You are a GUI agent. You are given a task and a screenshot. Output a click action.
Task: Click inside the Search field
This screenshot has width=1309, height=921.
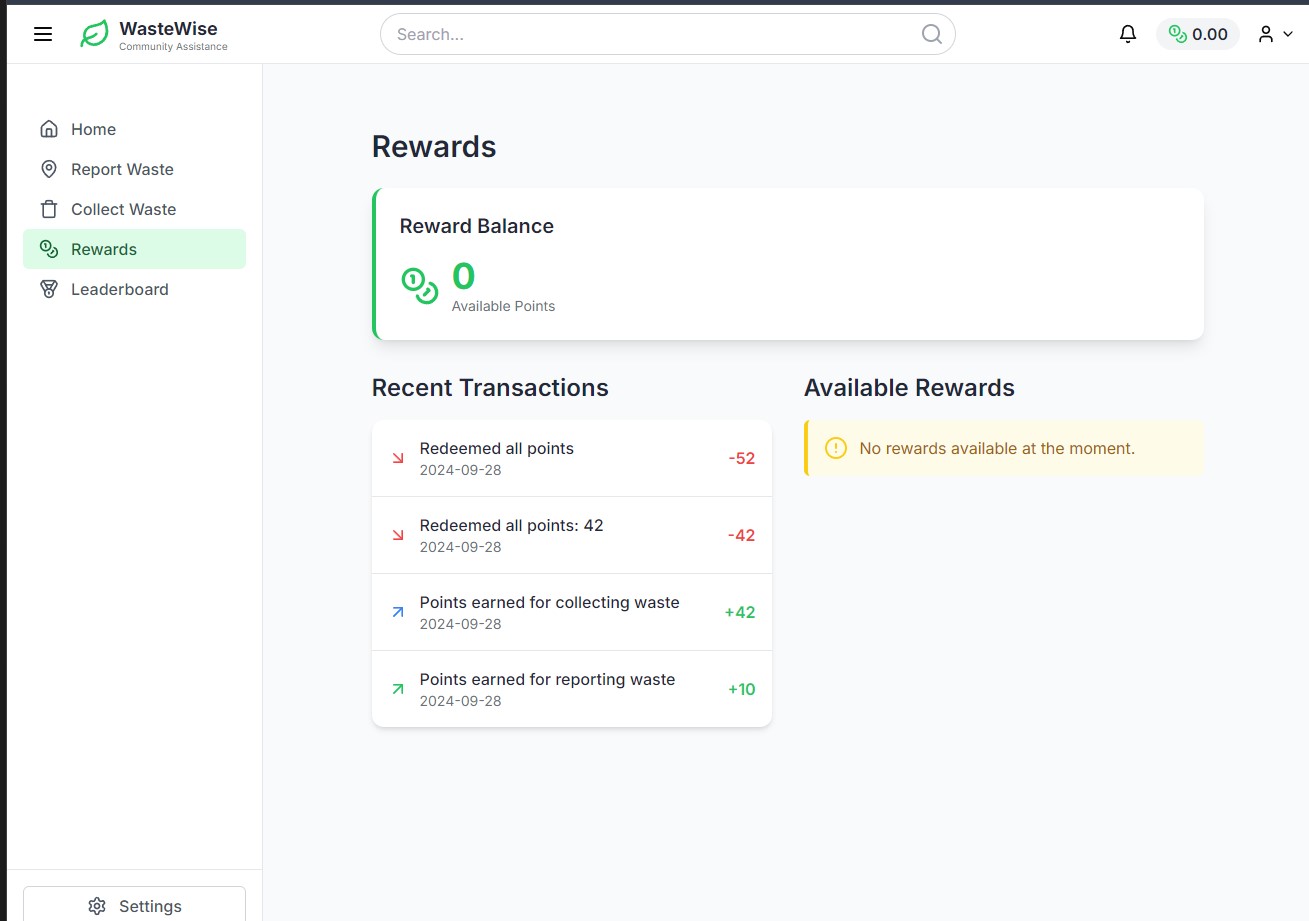click(660, 33)
